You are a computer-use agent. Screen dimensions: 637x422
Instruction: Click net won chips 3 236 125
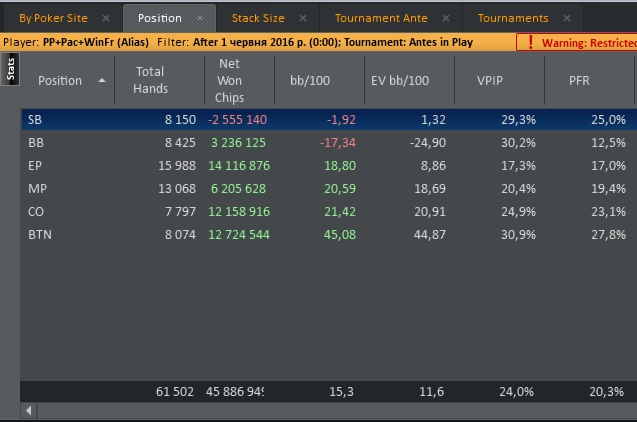tap(238, 143)
